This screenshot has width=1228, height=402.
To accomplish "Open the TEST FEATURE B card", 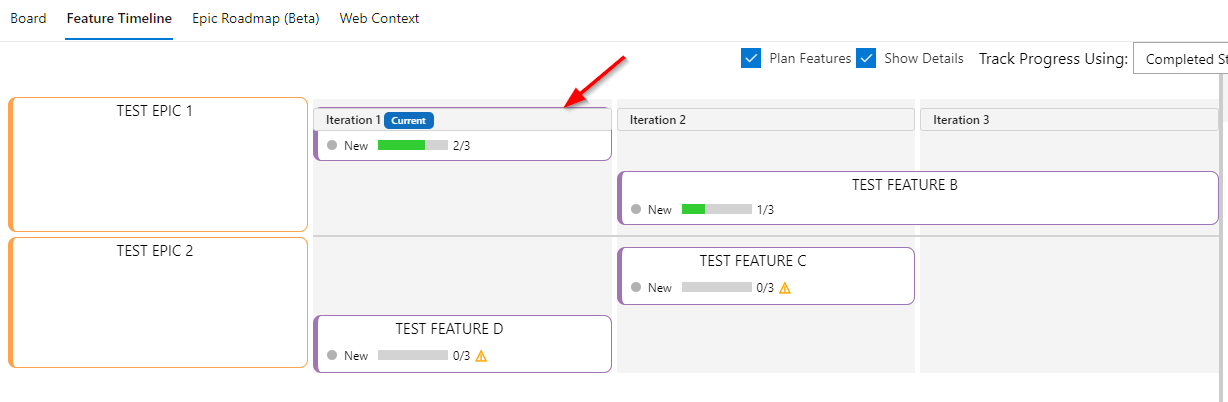I will click(x=918, y=198).
